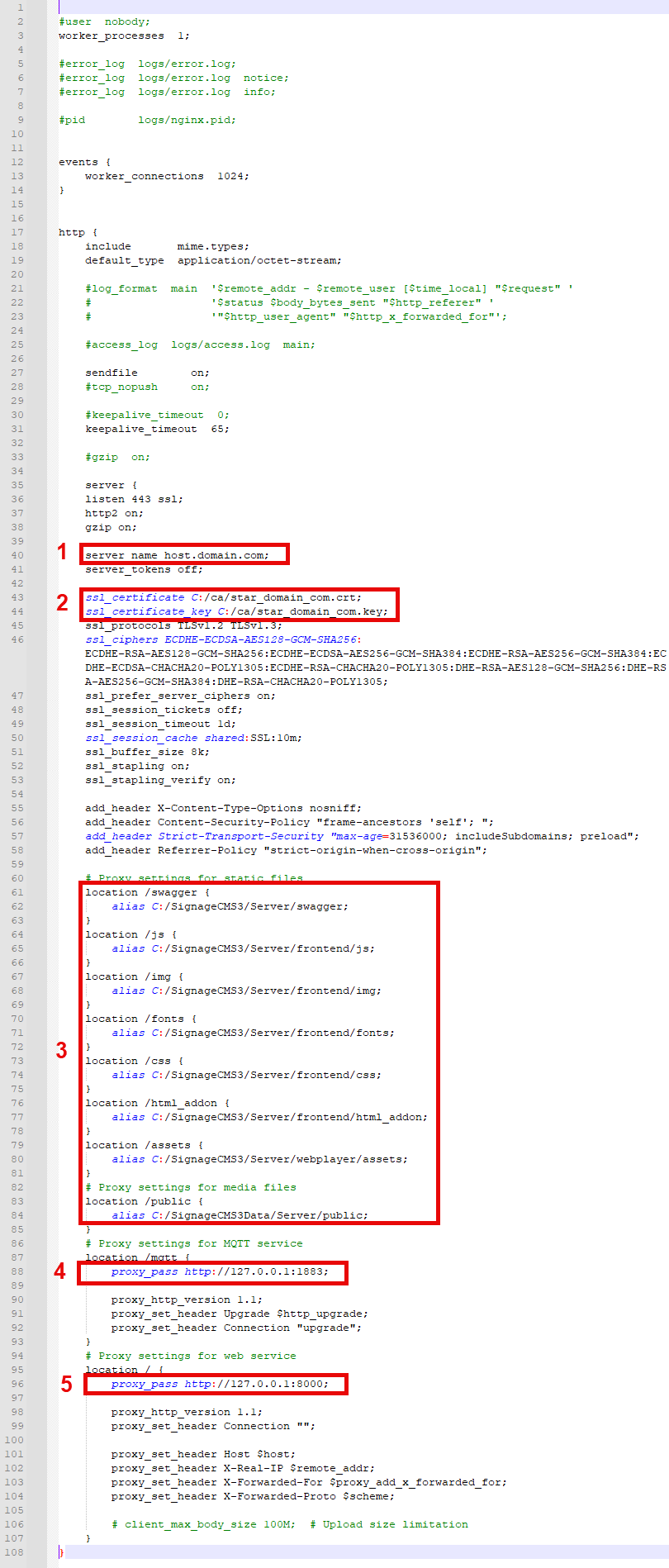Place cursor on the ssl_certificate_key path line

point(236,611)
